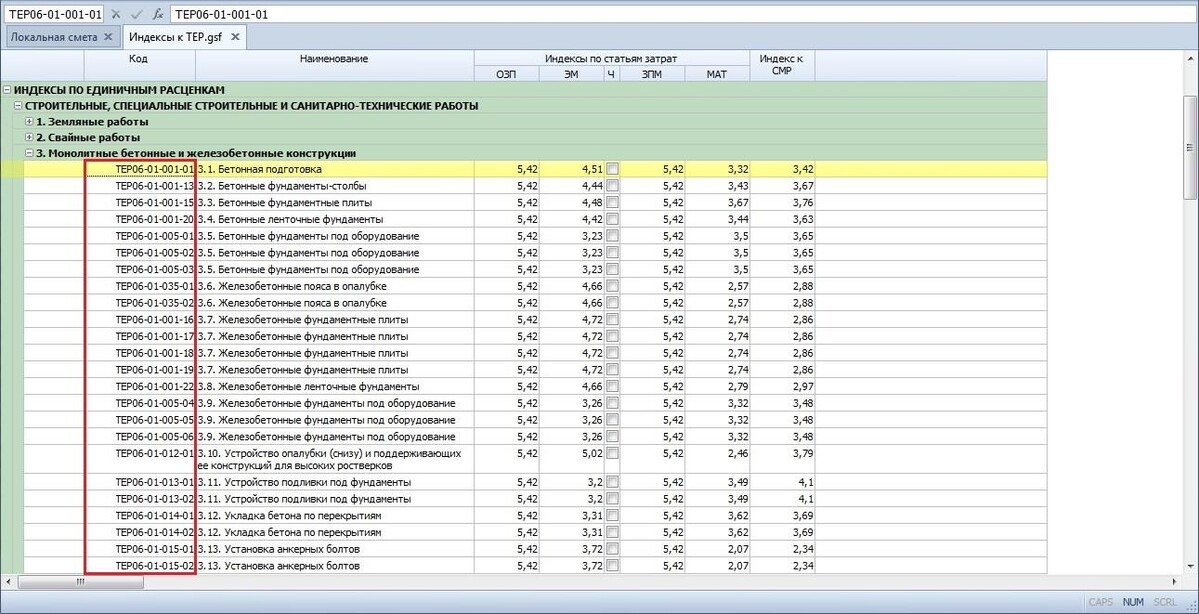Expand the 2. Свайные работы section
Viewport: 1199px width, 614px height.
tap(29, 137)
